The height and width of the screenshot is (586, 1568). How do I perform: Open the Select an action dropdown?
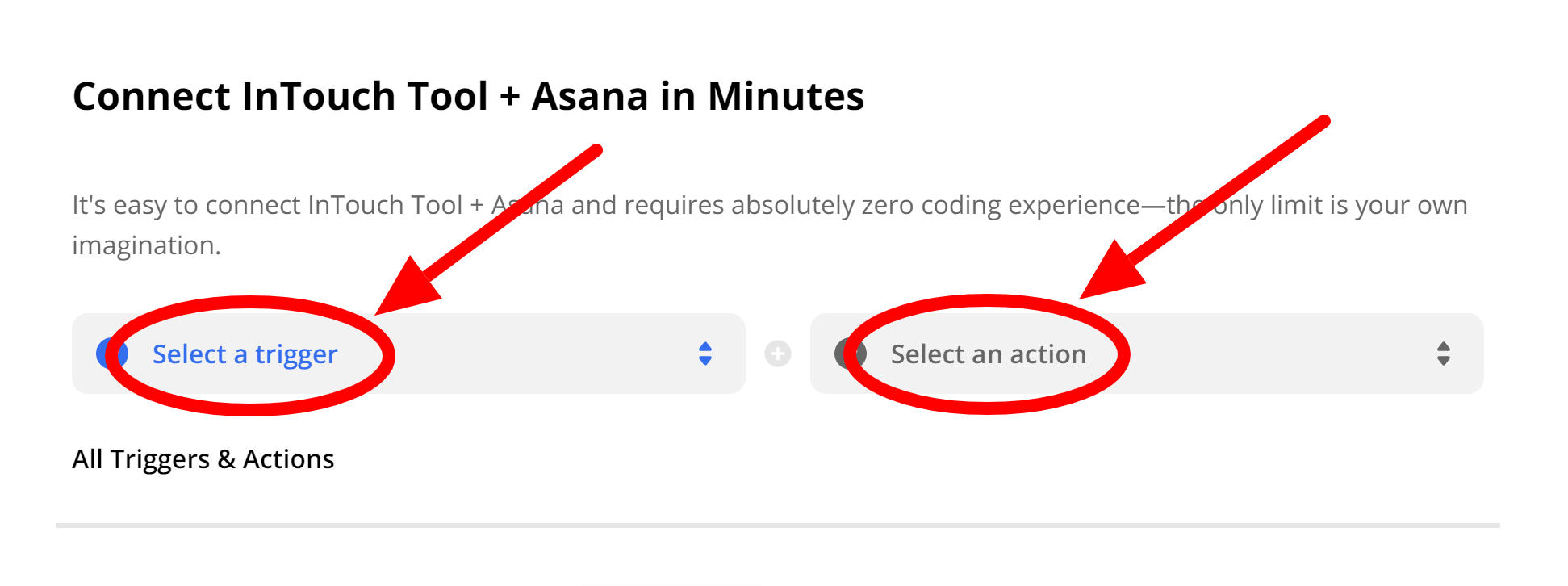pos(1147,354)
